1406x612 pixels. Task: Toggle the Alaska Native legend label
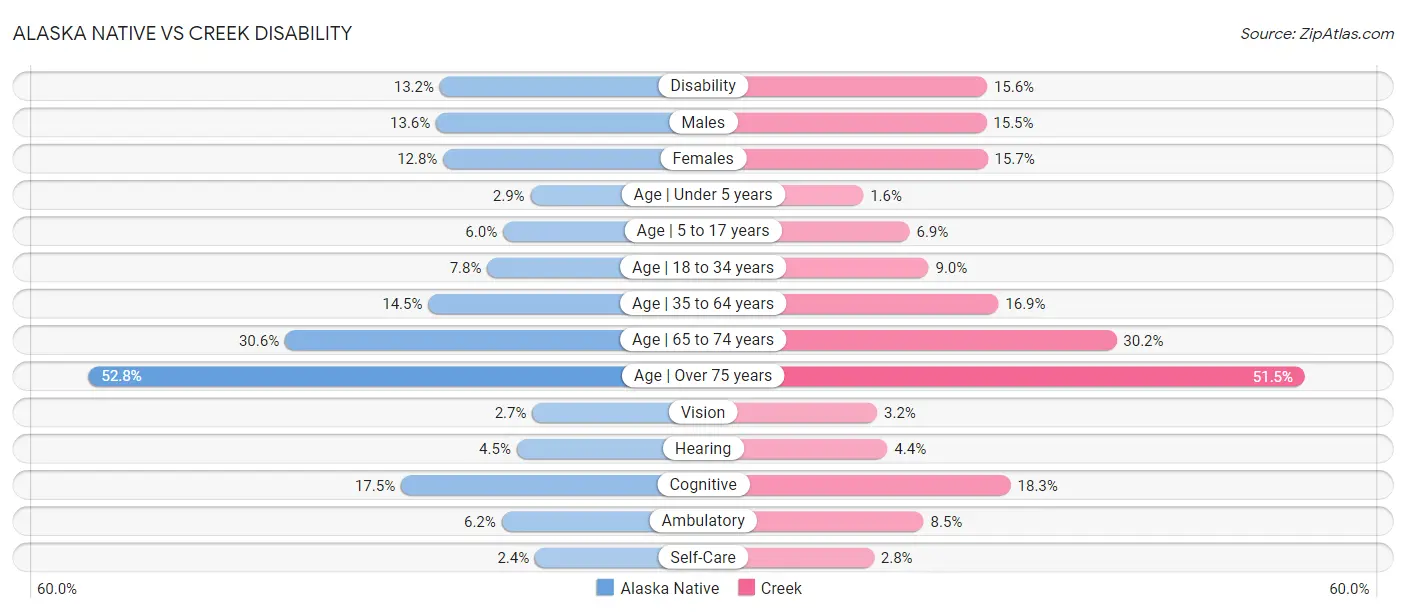point(669,588)
